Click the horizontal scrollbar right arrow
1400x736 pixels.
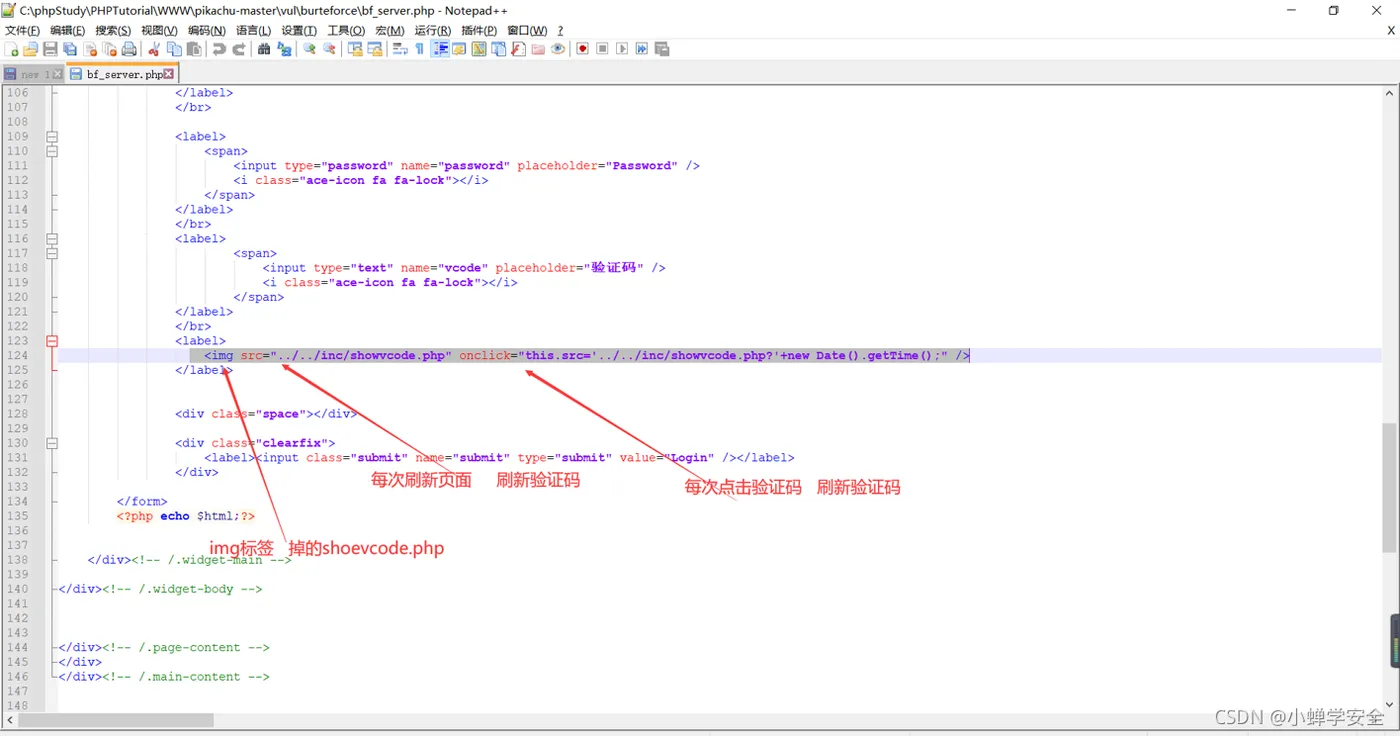pos(1374,719)
